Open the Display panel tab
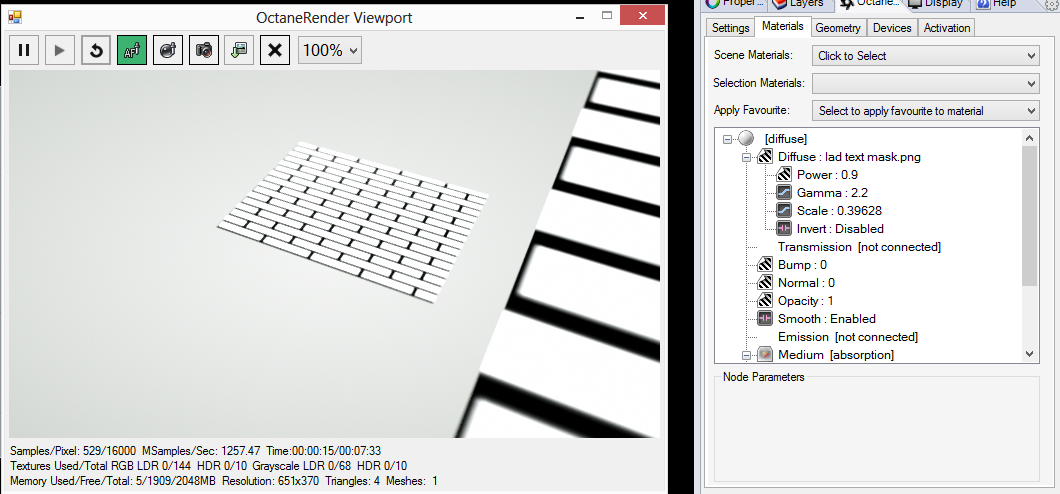Screen dimensions: 1060x494 (x=937, y=4)
